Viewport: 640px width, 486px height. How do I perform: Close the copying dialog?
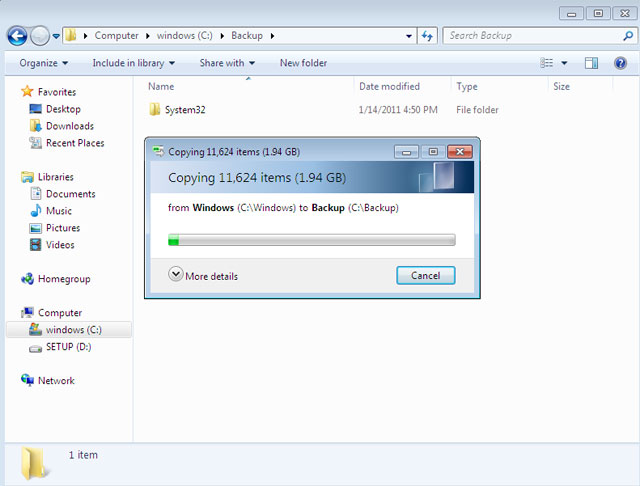coord(460,152)
